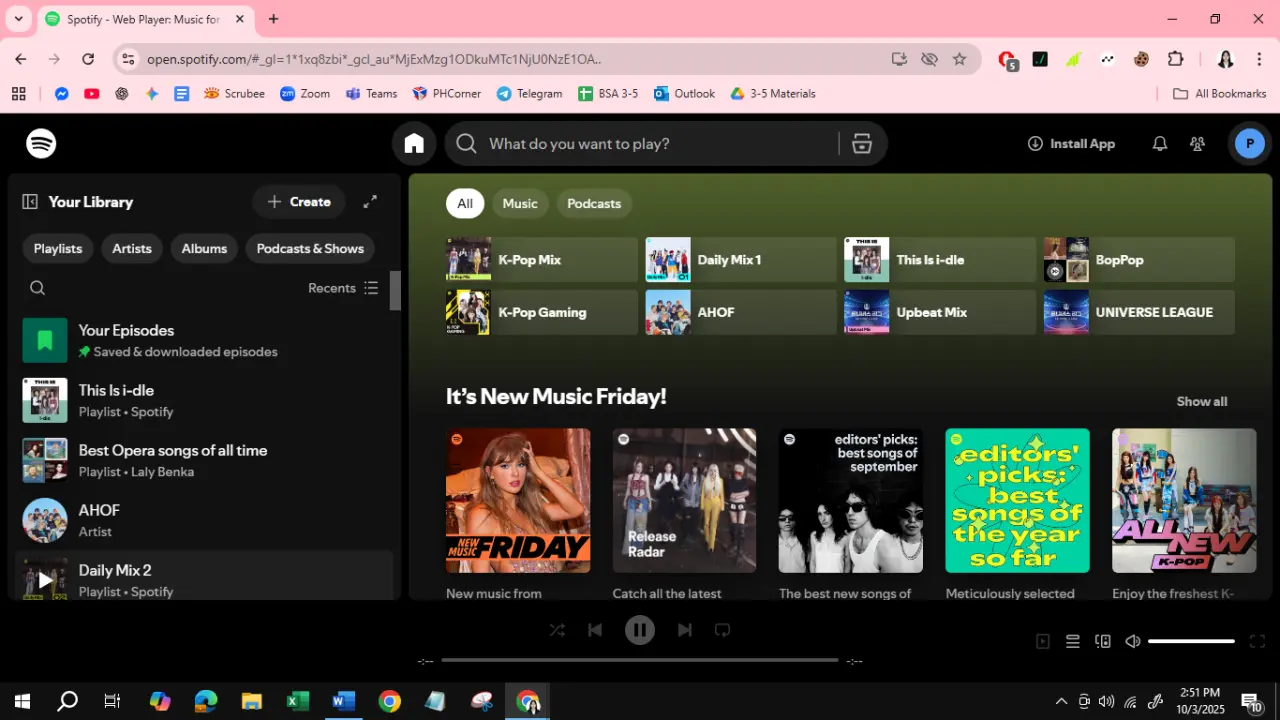Viewport: 1280px width, 720px height.
Task: Open the notifications bell (What's New)
Action: click(1160, 144)
